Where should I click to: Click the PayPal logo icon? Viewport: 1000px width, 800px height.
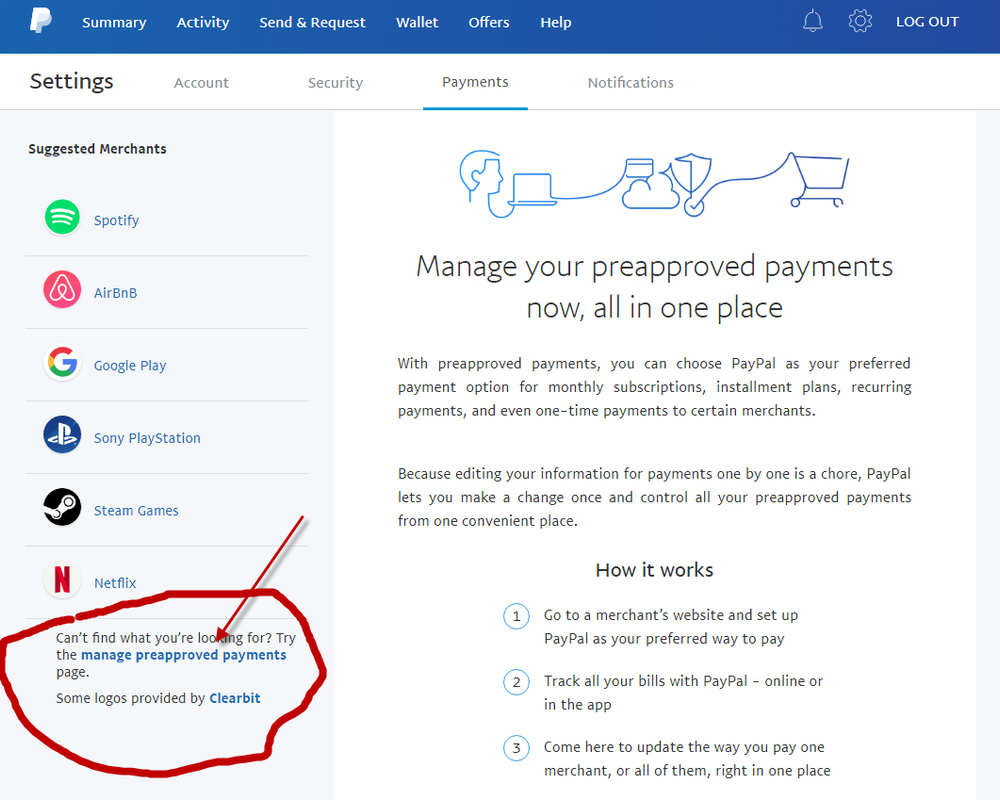[40, 20]
